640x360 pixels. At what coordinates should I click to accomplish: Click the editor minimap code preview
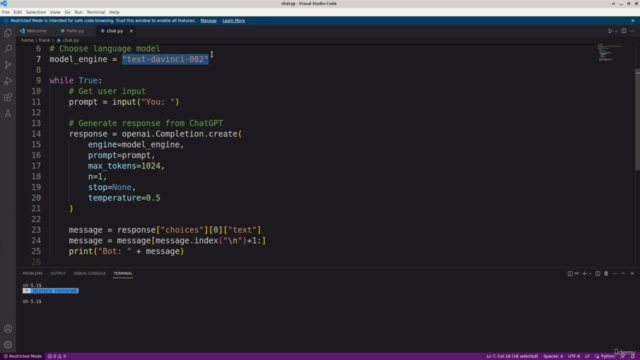tap(609, 52)
